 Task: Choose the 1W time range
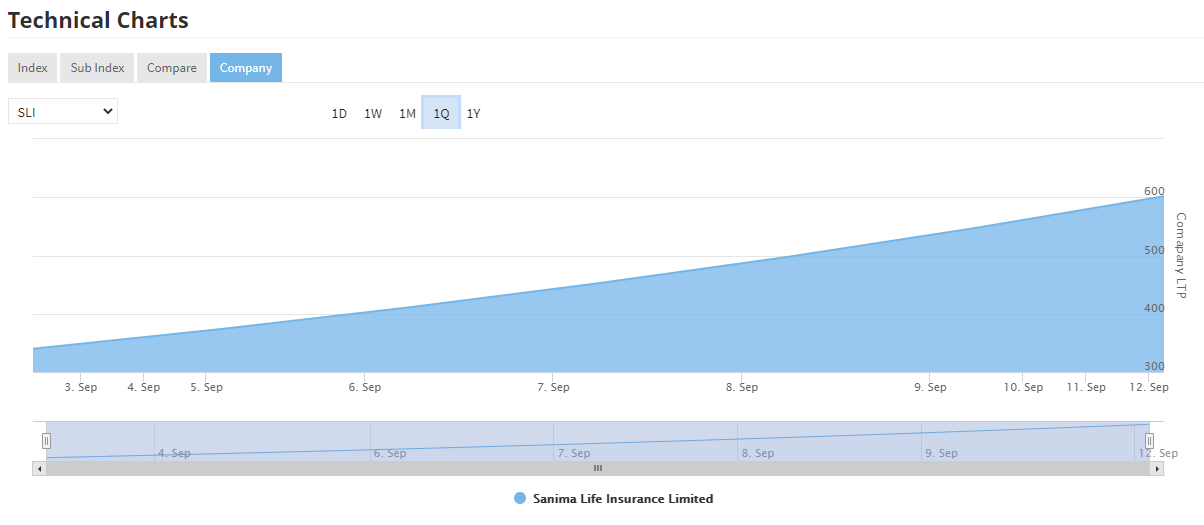pyautogui.click(x=373, y=114)
